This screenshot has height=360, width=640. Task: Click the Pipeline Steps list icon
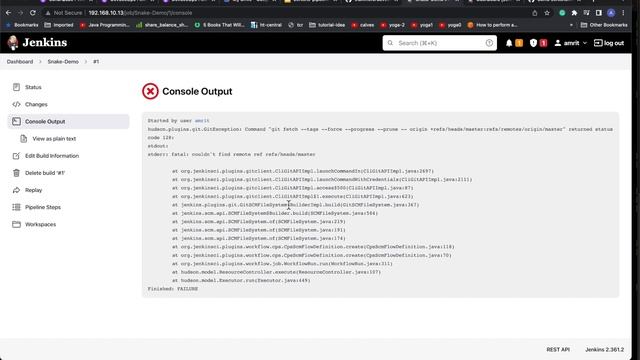pos(16,207)
